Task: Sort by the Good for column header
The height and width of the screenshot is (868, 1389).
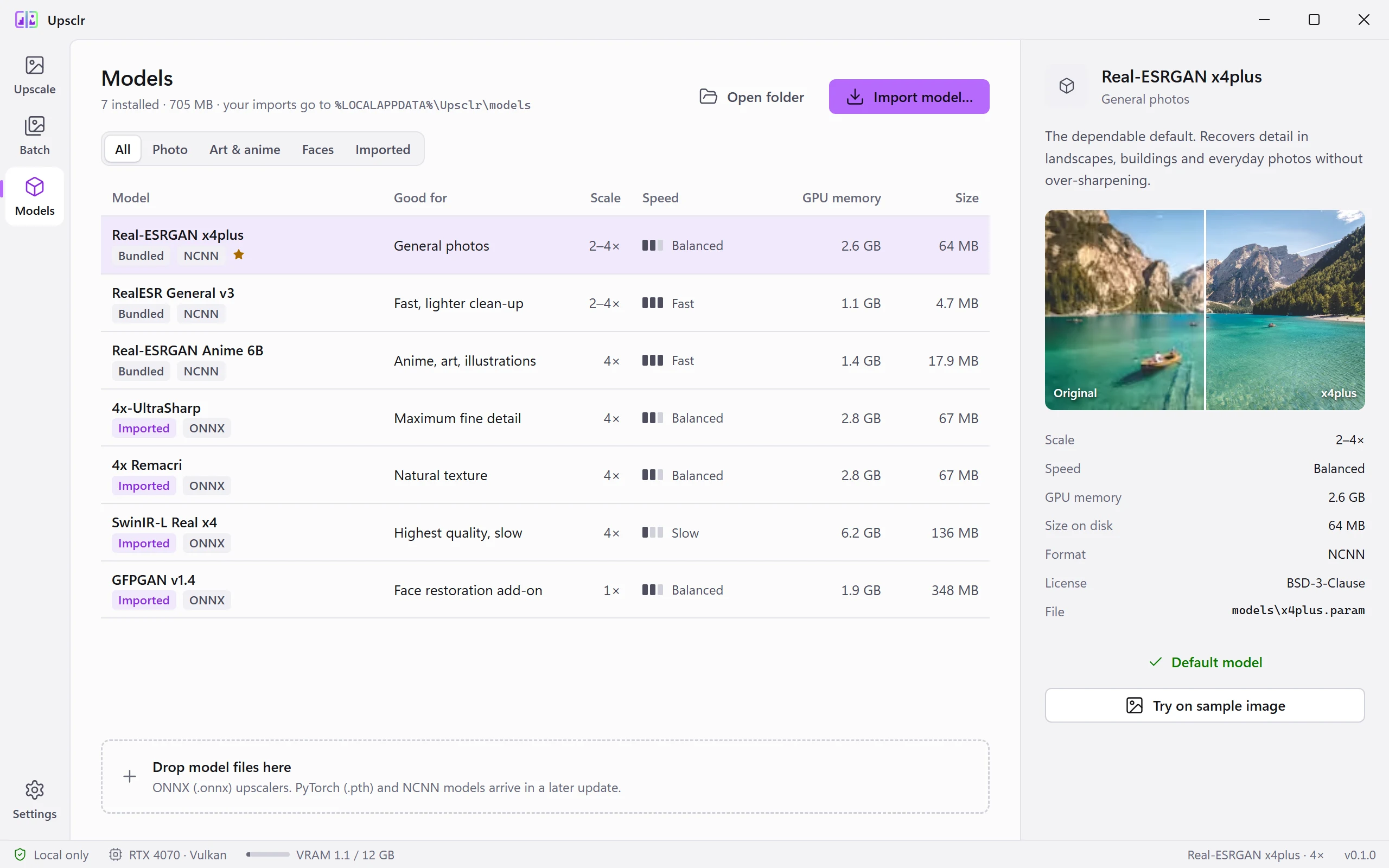Action: pos(420,198)
